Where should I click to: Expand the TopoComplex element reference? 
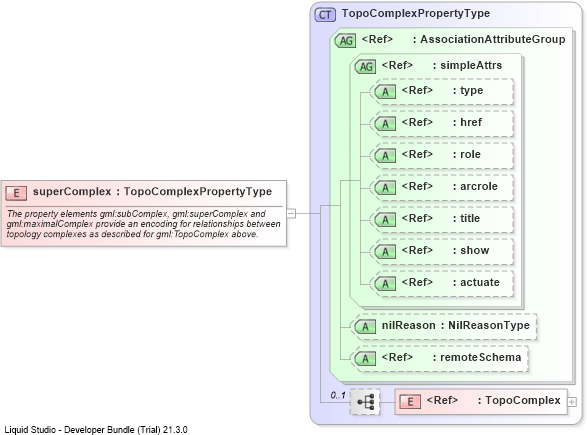coord(572,402)
